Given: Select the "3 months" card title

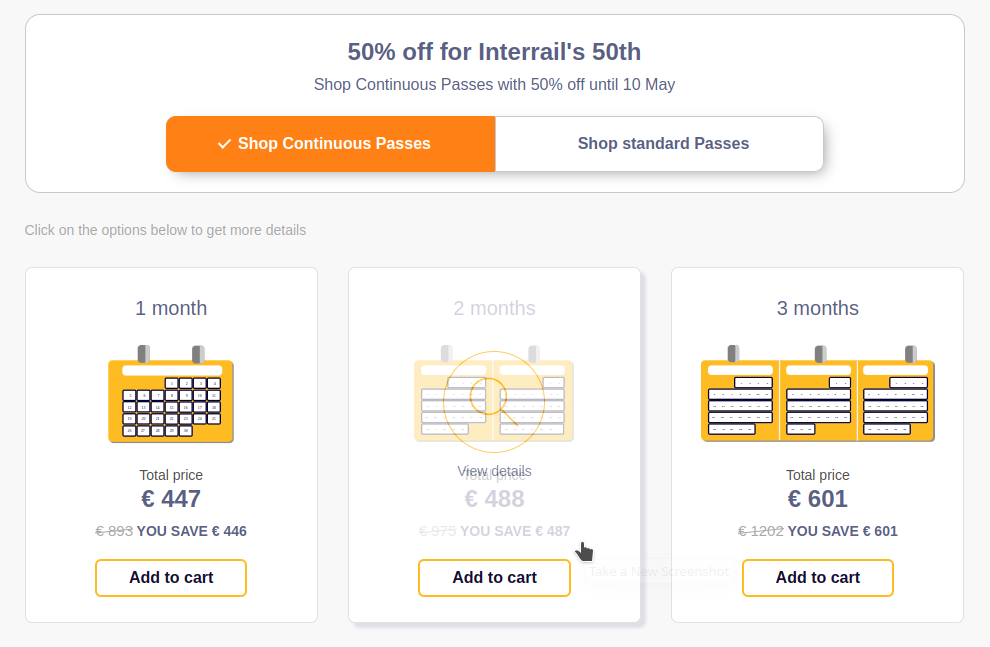Looking at the screenshot, I should pyautogui.click(x=817, y=308).
